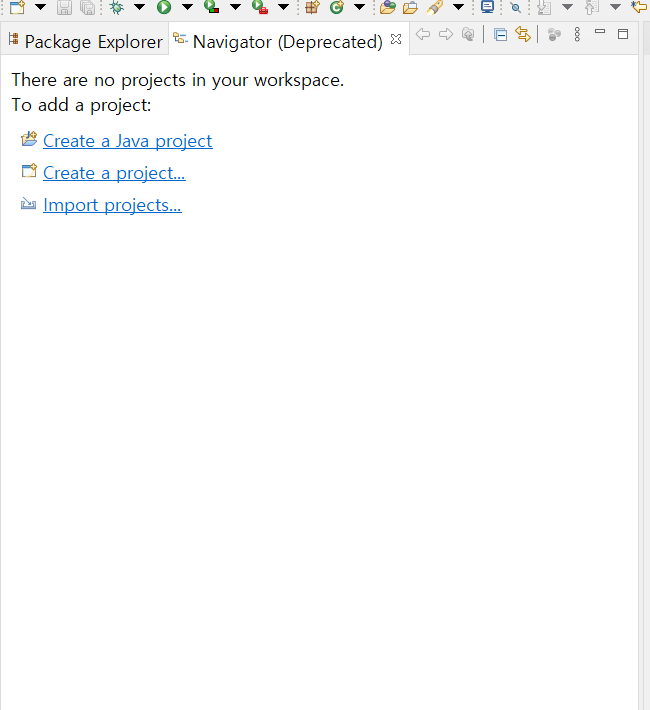Screen dimensions: 650x710
Task: Click the Back arrow in Navigator toolbar
Action: 423,34
